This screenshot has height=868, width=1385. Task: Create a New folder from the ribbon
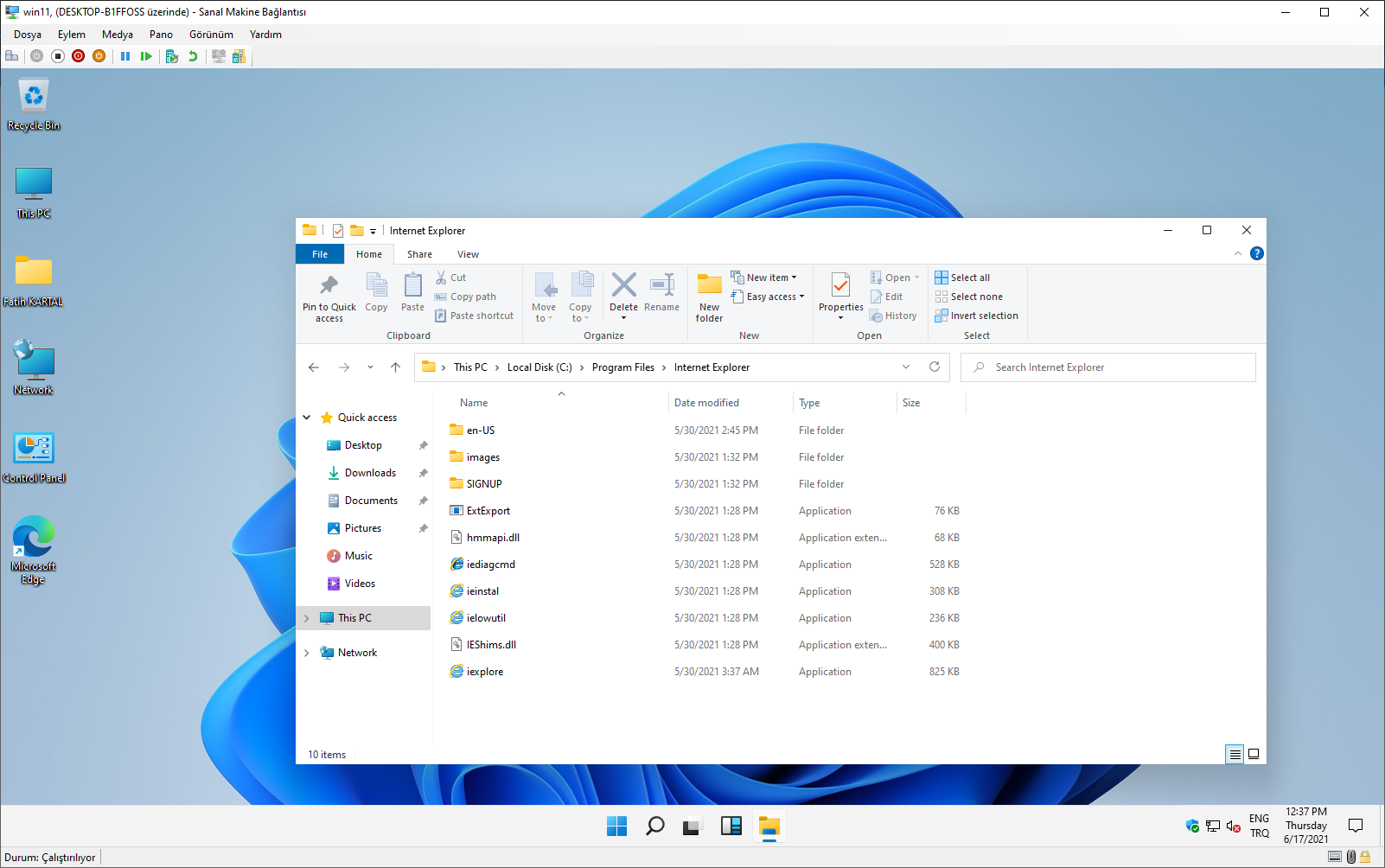pos(710,297)
